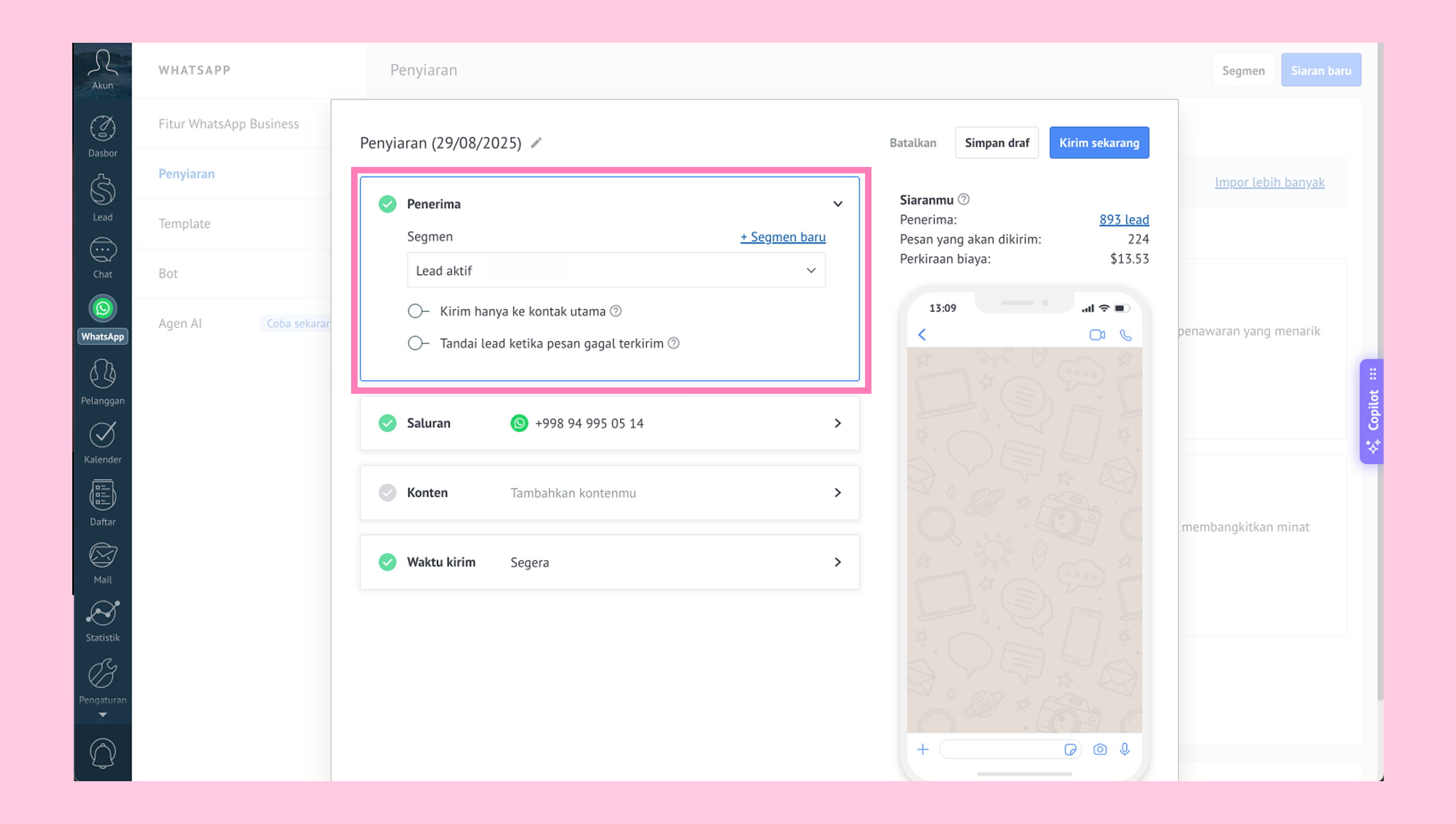Open the Lead dollar icon in sidebar
1456x824 pixels.
click(102, 189)
